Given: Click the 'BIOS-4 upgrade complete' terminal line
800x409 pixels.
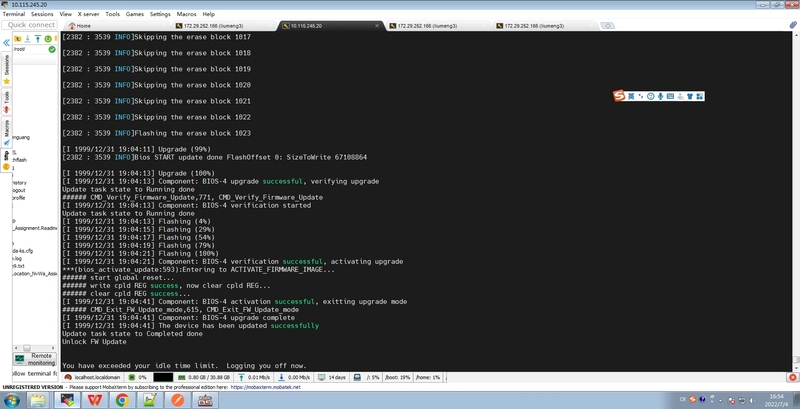Looking at the screenshot, I should coord(178,318).
